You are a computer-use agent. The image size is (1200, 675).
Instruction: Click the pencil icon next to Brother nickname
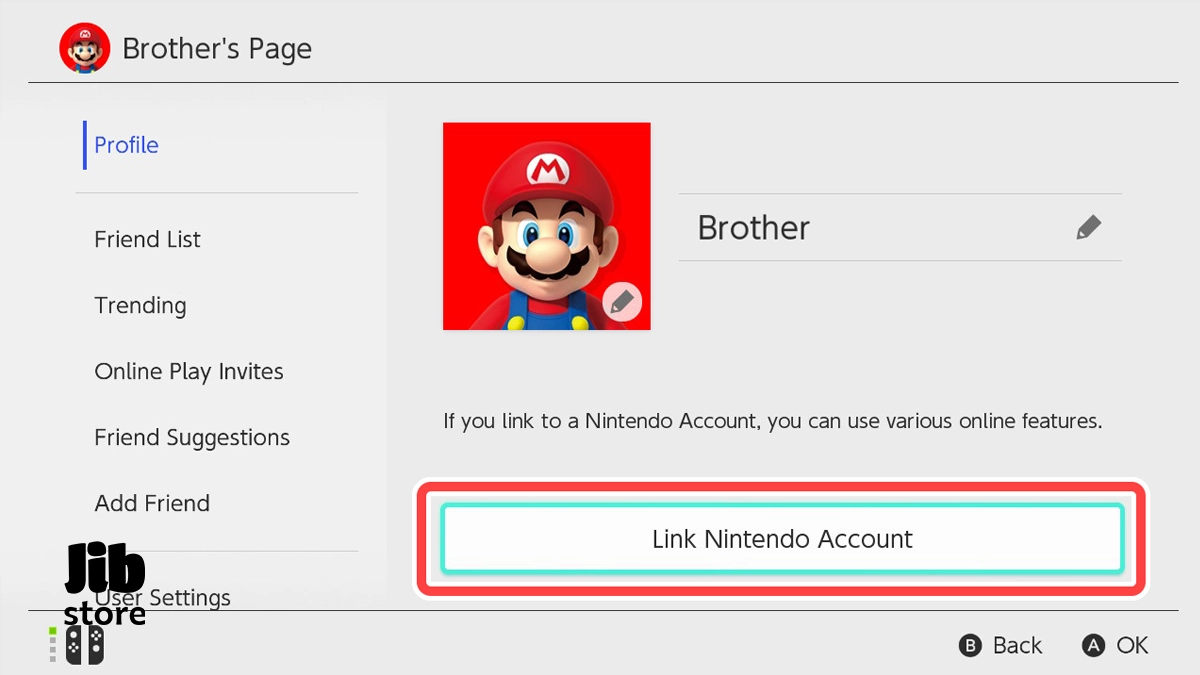point(1089,227)
